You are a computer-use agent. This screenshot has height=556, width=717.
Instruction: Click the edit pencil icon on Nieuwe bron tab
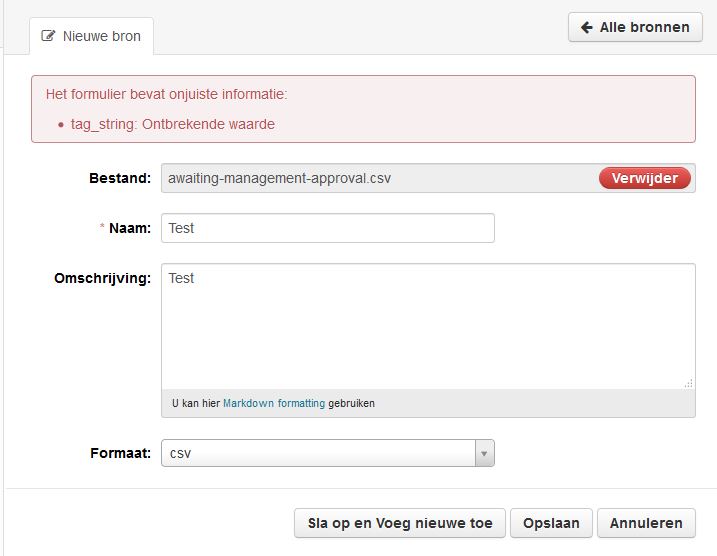point(48,36)
